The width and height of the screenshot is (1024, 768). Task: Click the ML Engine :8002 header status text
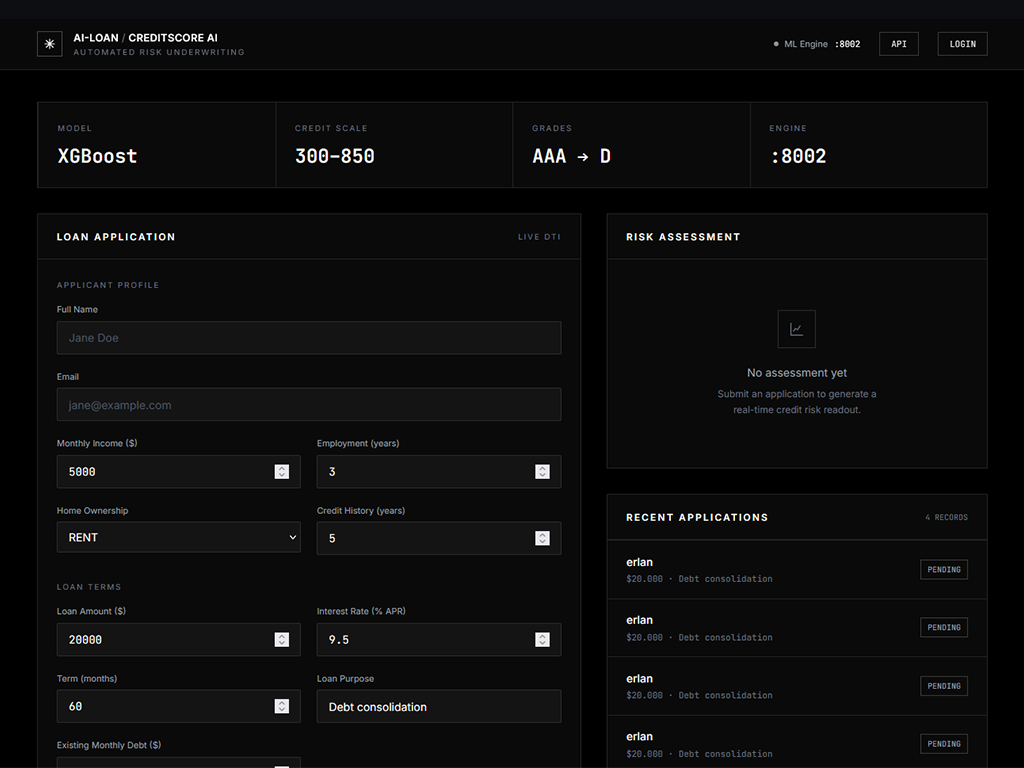(x=822, y=44)
